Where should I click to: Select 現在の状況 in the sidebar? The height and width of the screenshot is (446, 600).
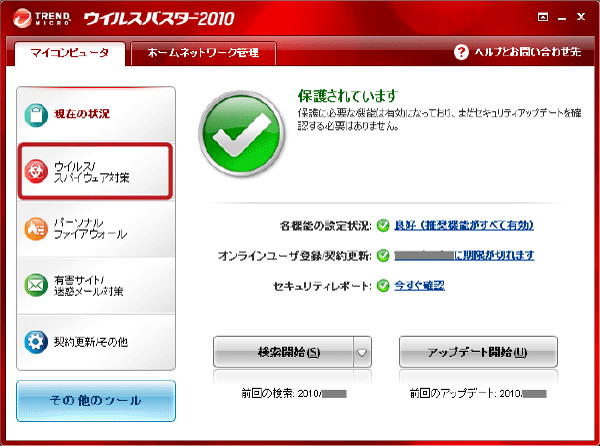click(96, 114)
